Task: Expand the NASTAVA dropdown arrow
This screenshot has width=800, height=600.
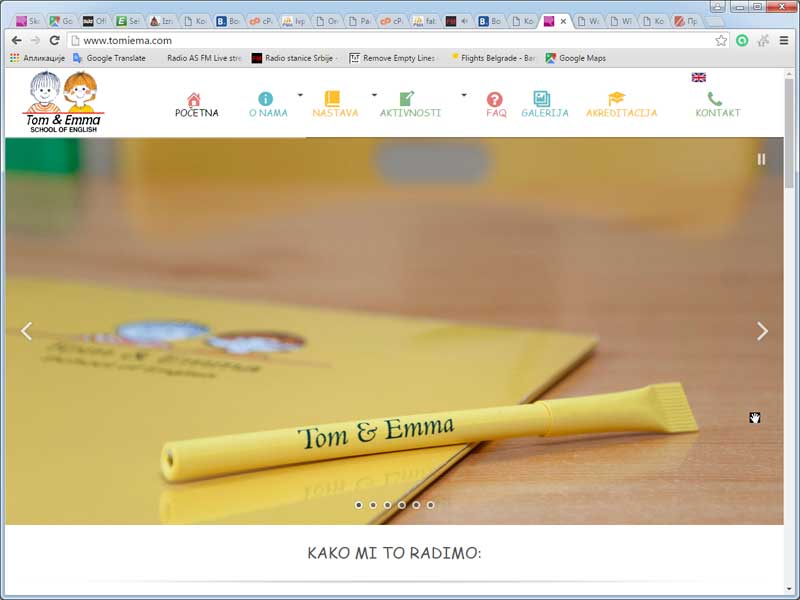Action: coord(374,95)
